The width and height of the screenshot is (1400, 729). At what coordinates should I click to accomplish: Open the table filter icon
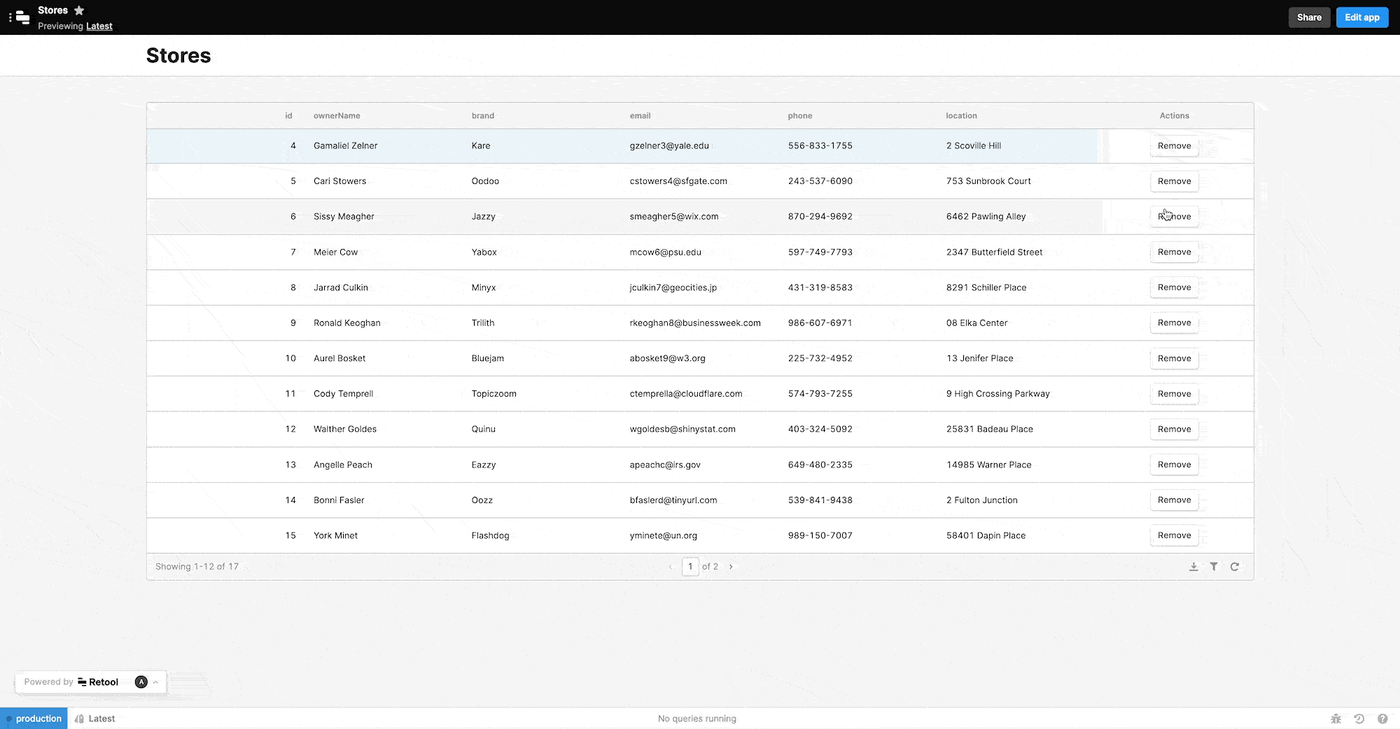1214,567
